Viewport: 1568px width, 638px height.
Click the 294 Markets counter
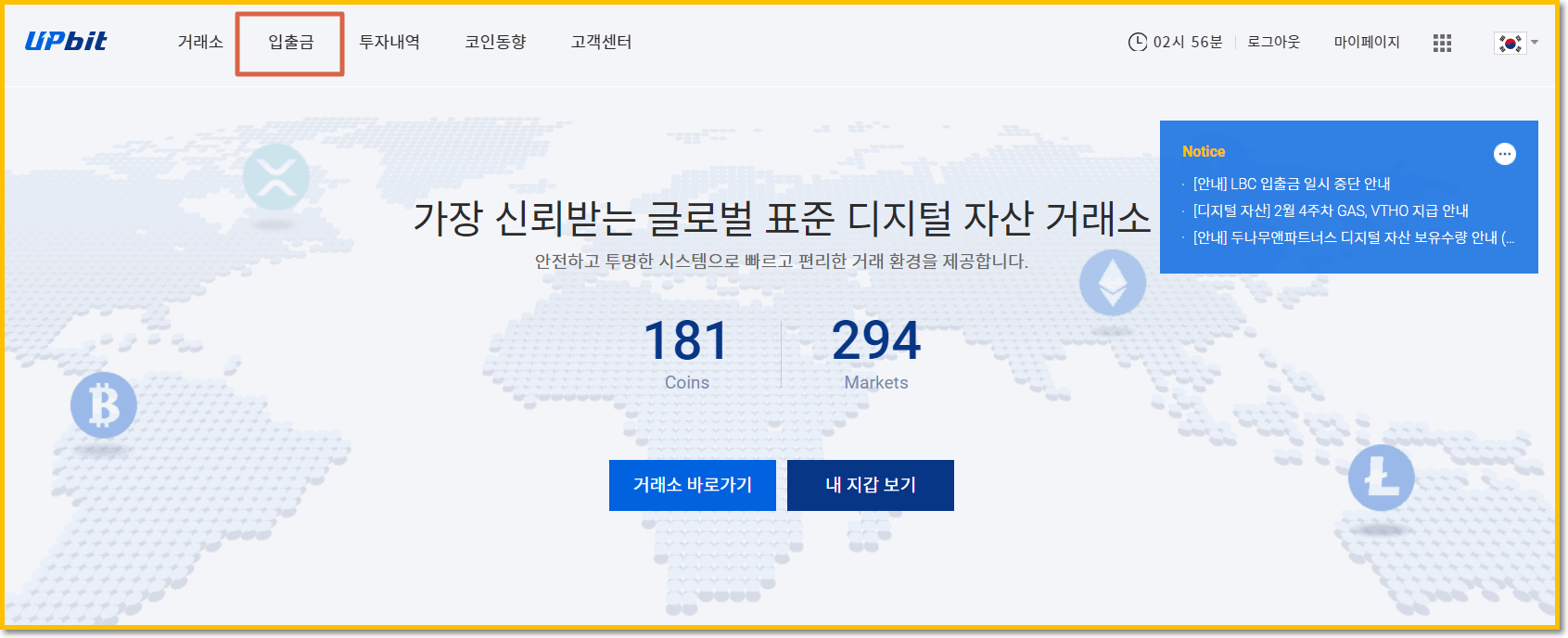point(876,354)
